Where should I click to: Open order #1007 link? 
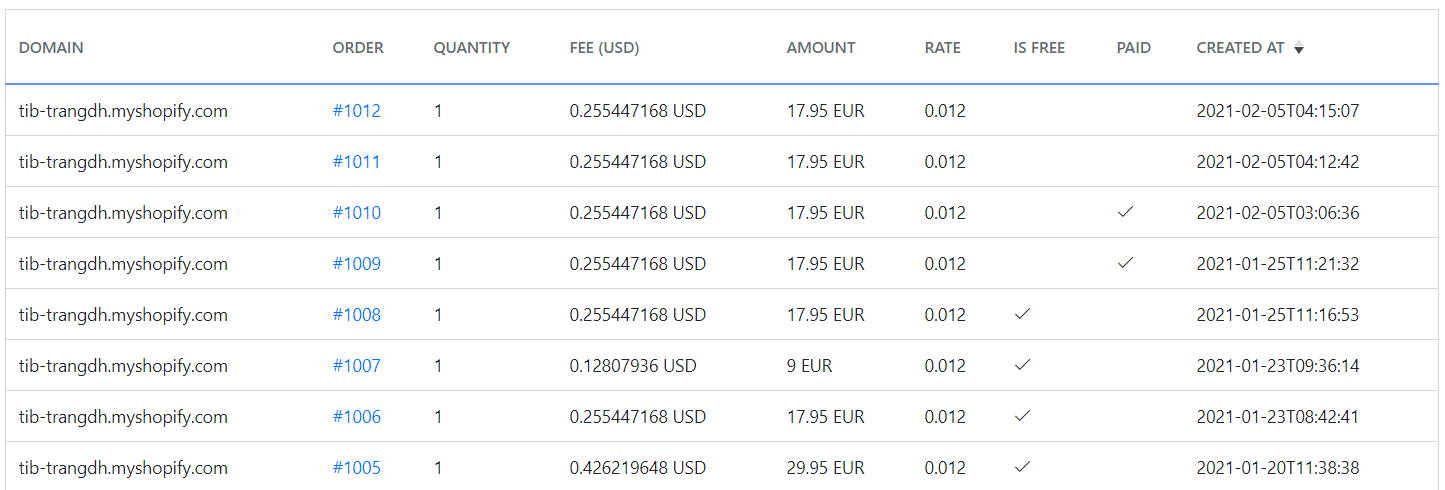[x=357, y=366]
